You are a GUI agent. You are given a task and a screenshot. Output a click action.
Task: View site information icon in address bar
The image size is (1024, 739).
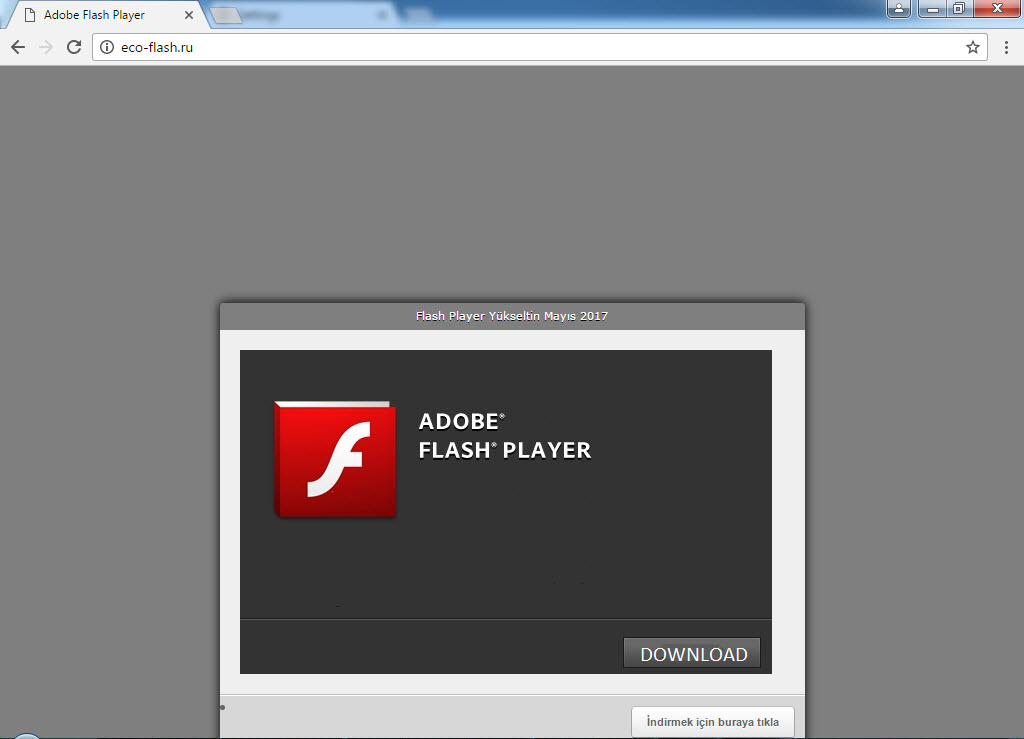(107, 47)
